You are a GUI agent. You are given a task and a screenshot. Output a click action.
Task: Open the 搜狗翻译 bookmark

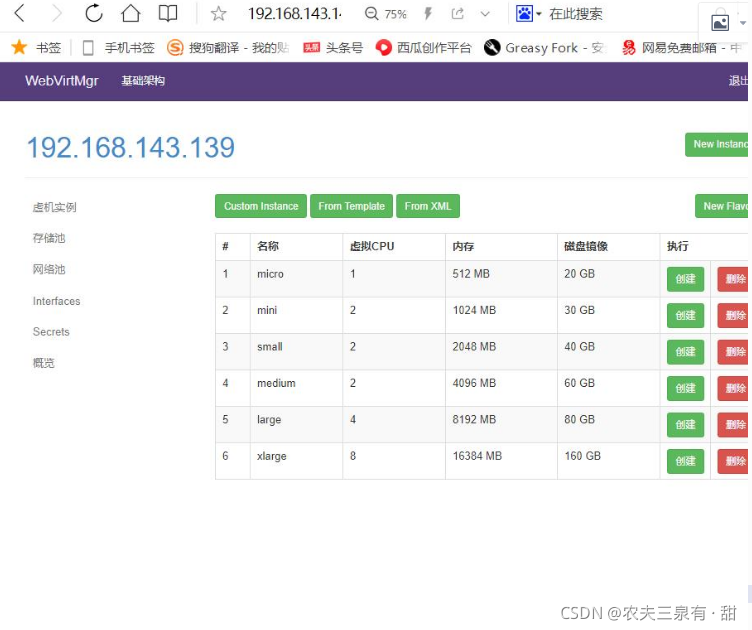228,47
